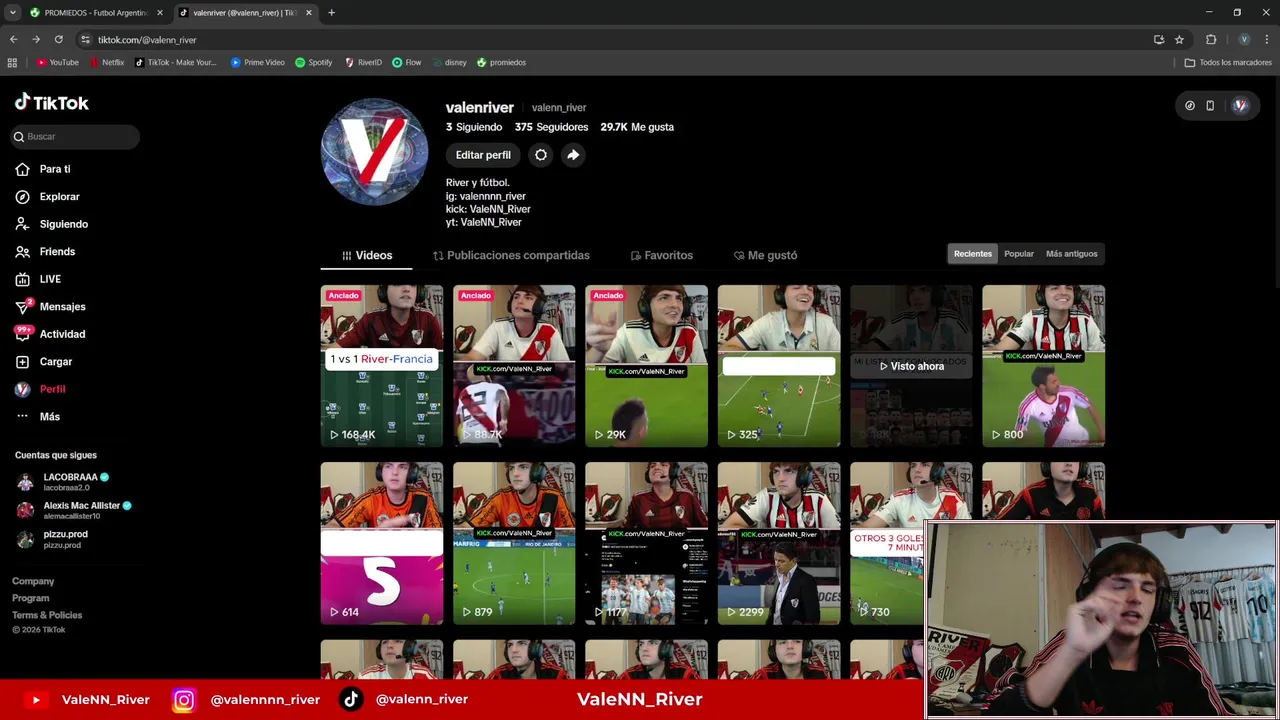1280x720 pixels.
Task: Click the profile avatar picture
Action: (x=374, y=152)
